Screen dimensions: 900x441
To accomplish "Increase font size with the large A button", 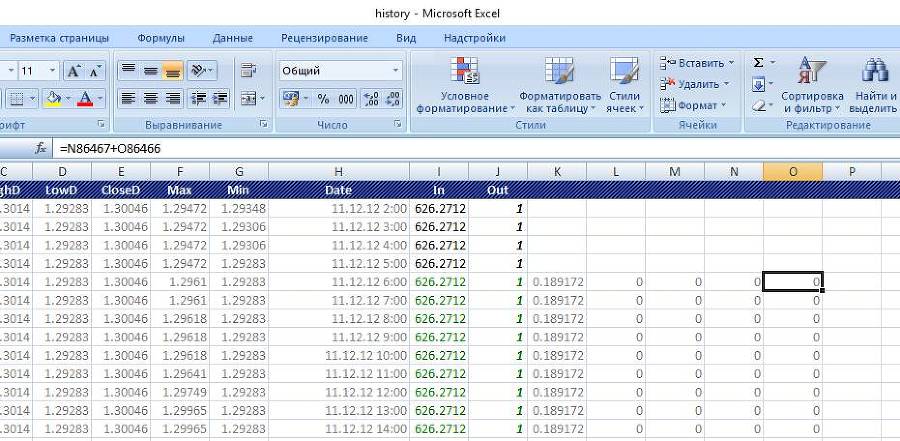I will (x=73, y=71).
